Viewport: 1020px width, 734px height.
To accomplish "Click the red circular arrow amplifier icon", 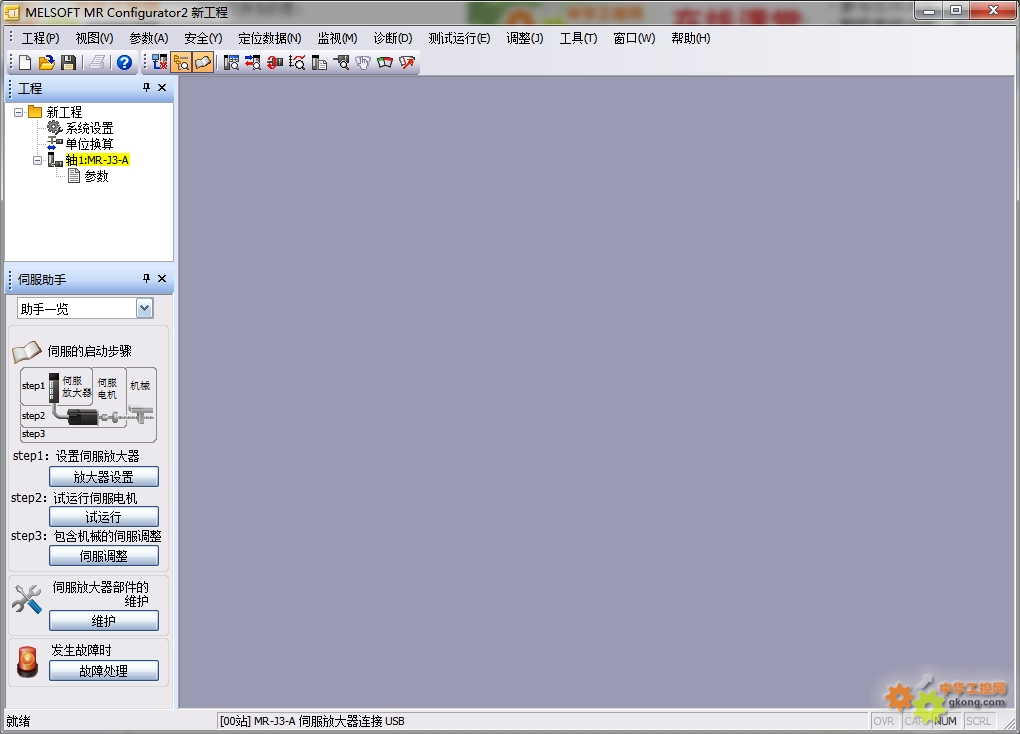I will (275, 62).
